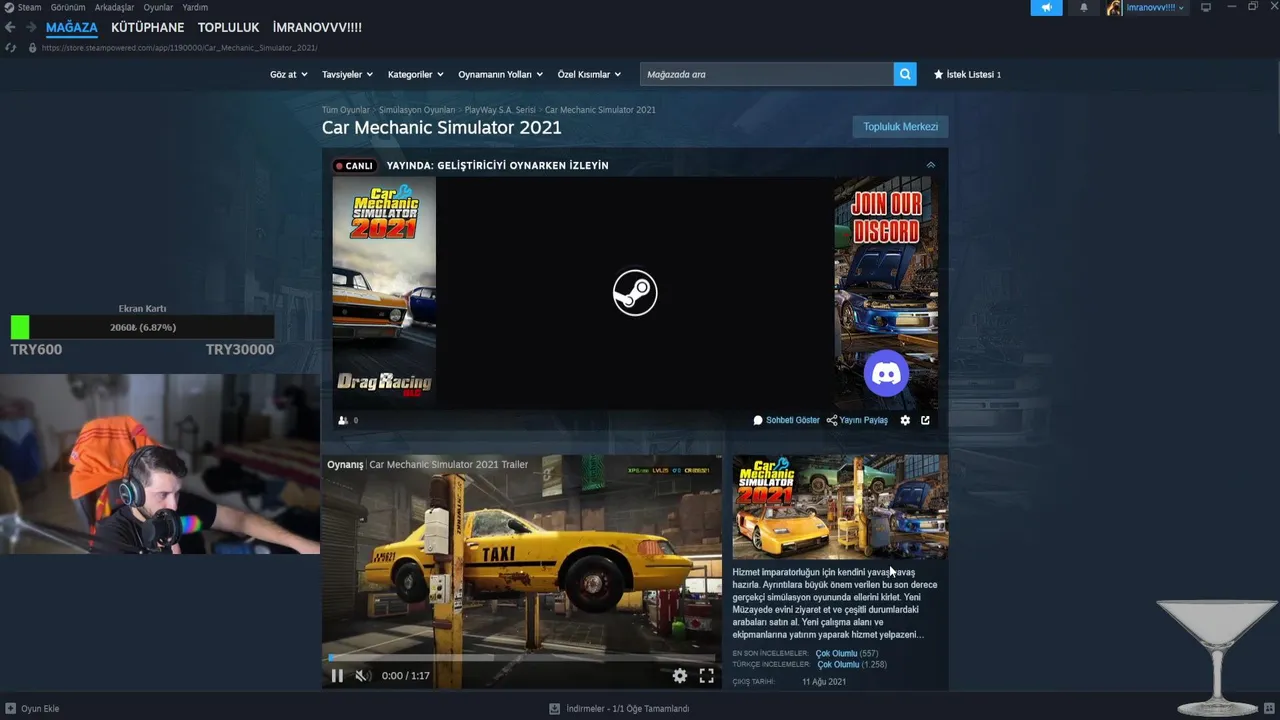The image size is (1280, 720).
Task: Click the 11 Ağu 2021 release date
Action: point(824,682)
